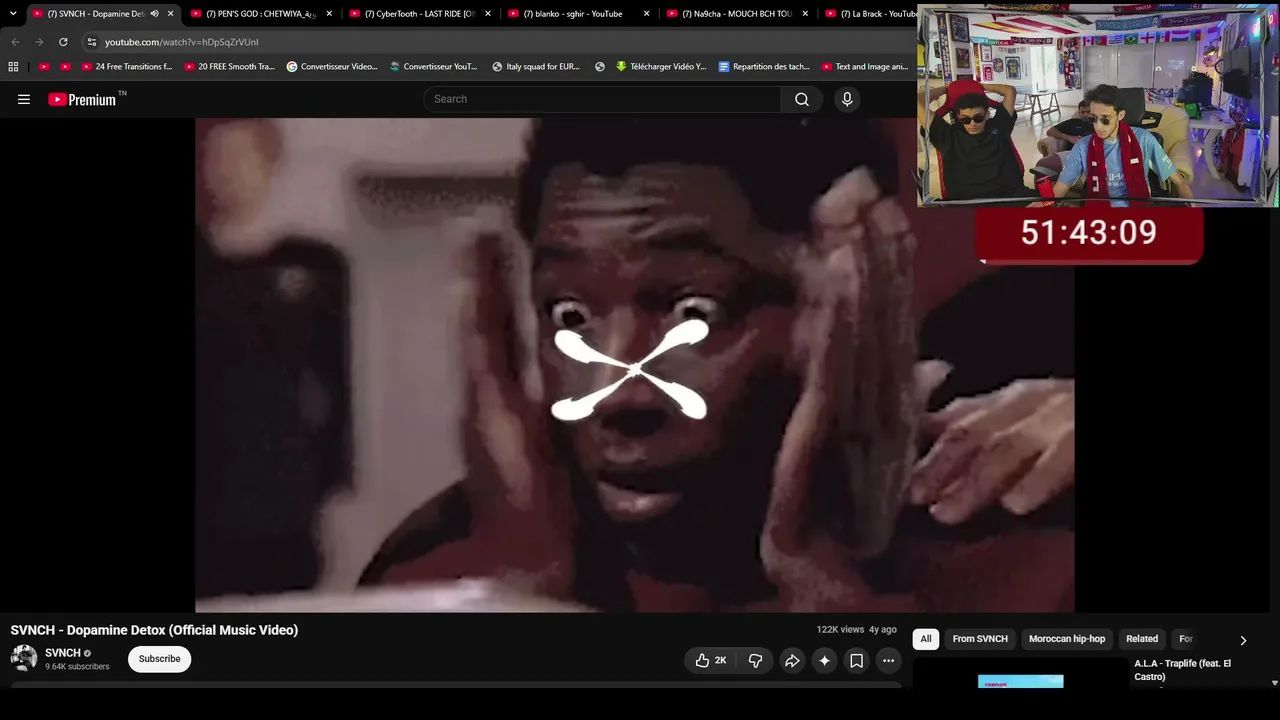Select the Related filter chip
Screen dimensions: 1280x720
[1142, 639]
